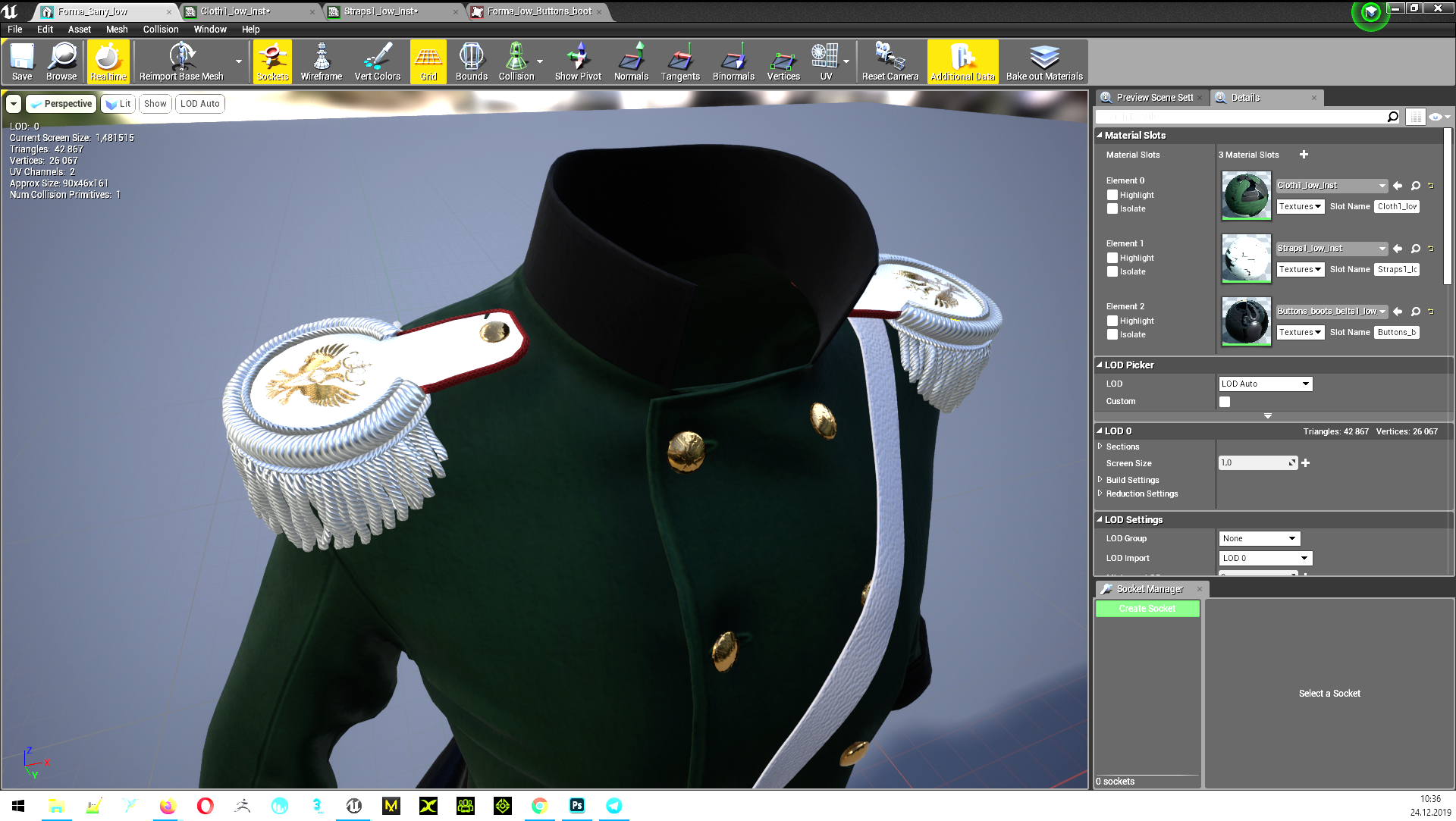Click the Details search field

tap(1247, 117)
